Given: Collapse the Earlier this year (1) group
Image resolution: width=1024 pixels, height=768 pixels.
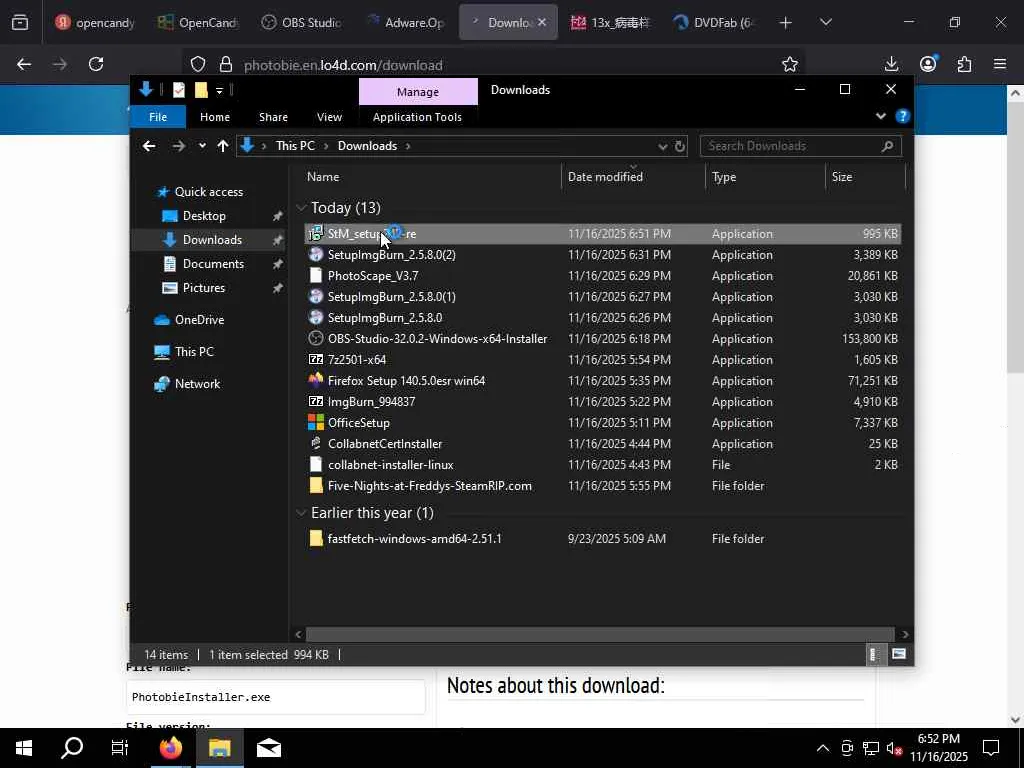Looking at the screenshot, I should point(301,513).
